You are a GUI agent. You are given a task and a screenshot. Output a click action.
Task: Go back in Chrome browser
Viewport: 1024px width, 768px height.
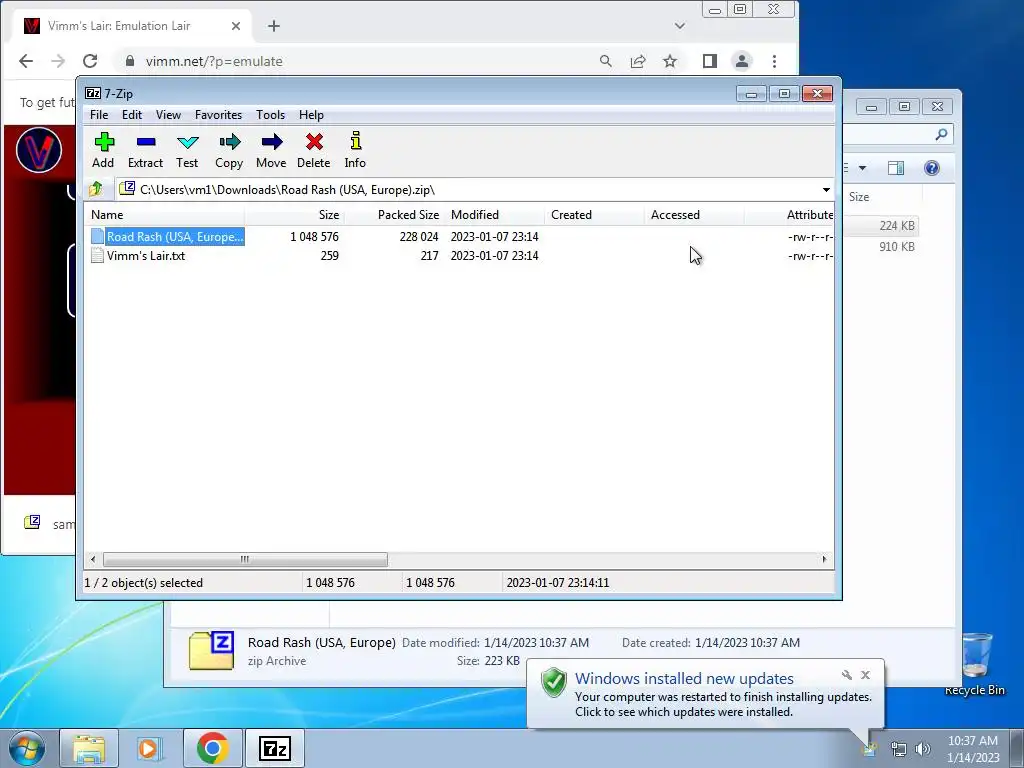point(26,61)
